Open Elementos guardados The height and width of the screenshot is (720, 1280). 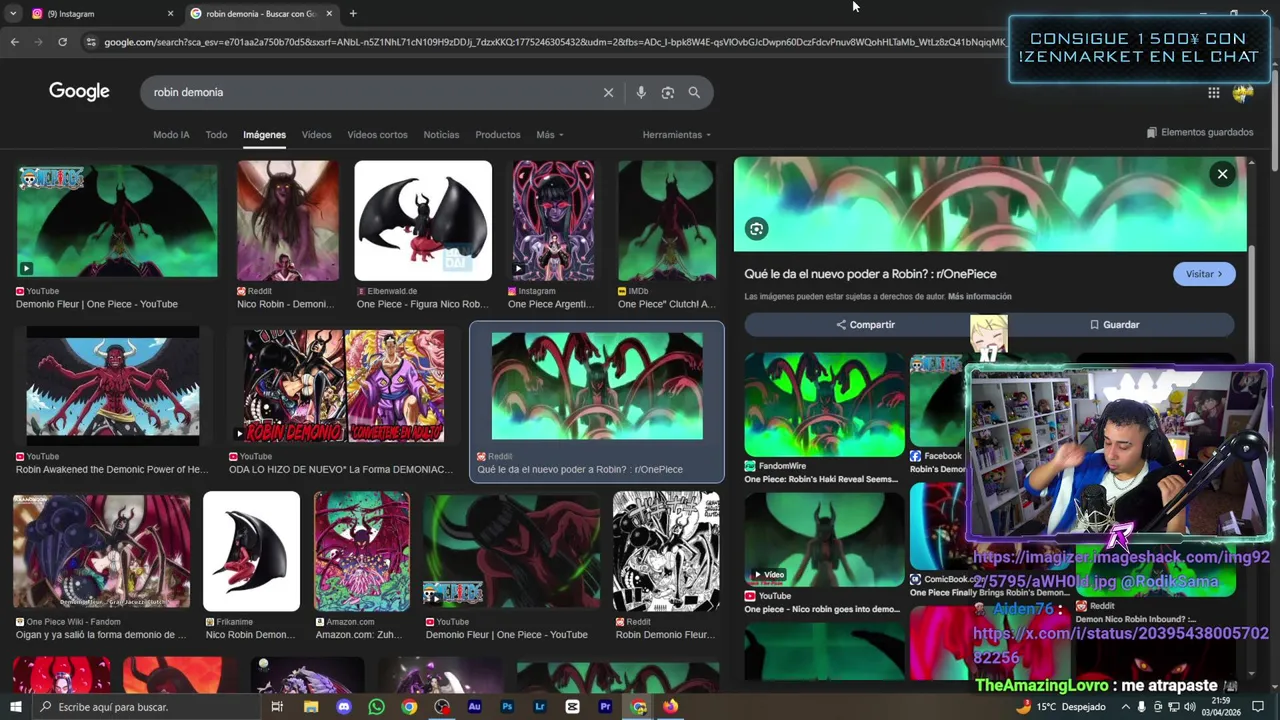click(1200, 132)
